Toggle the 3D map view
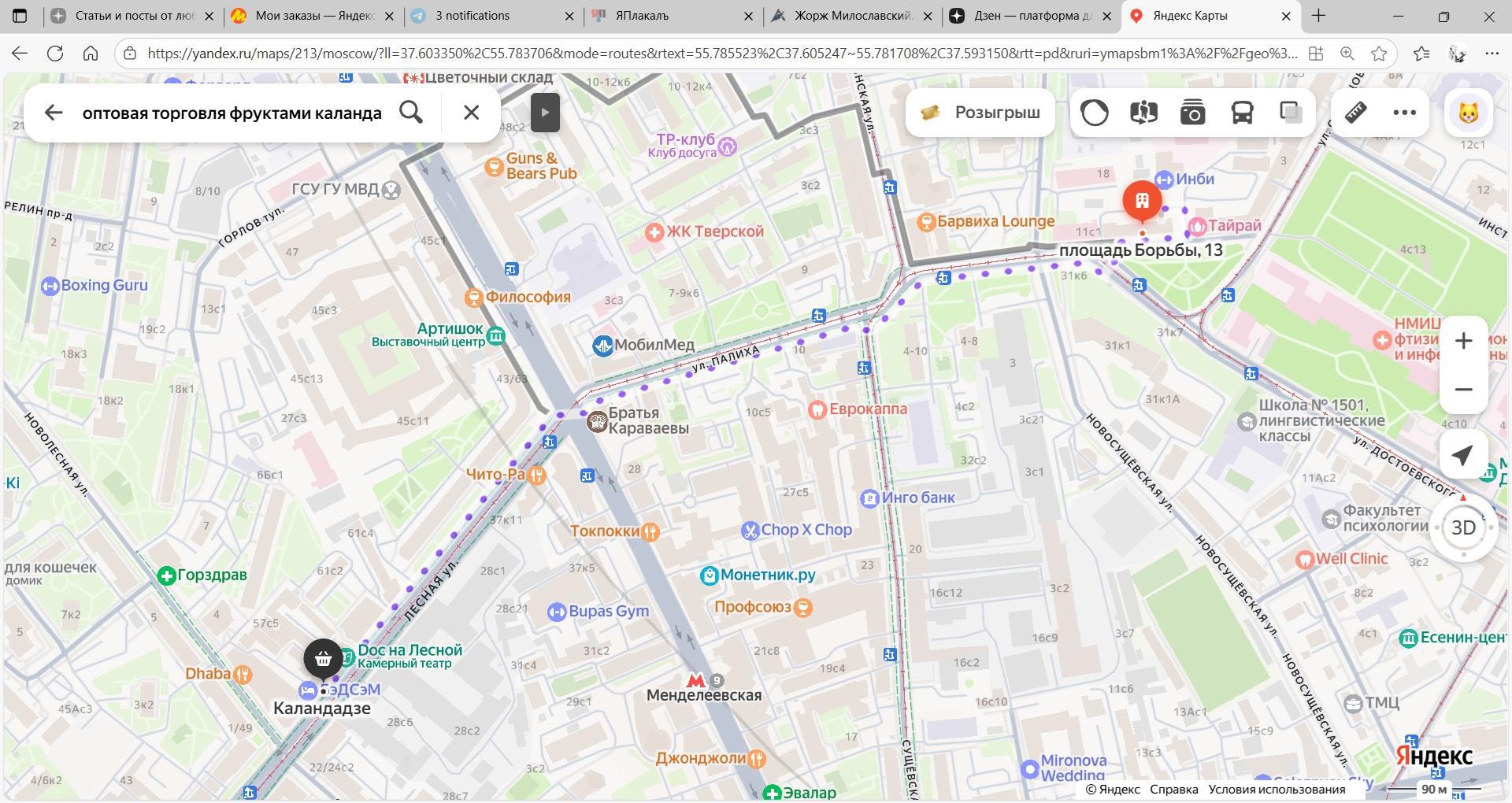 coord(1463,527)
